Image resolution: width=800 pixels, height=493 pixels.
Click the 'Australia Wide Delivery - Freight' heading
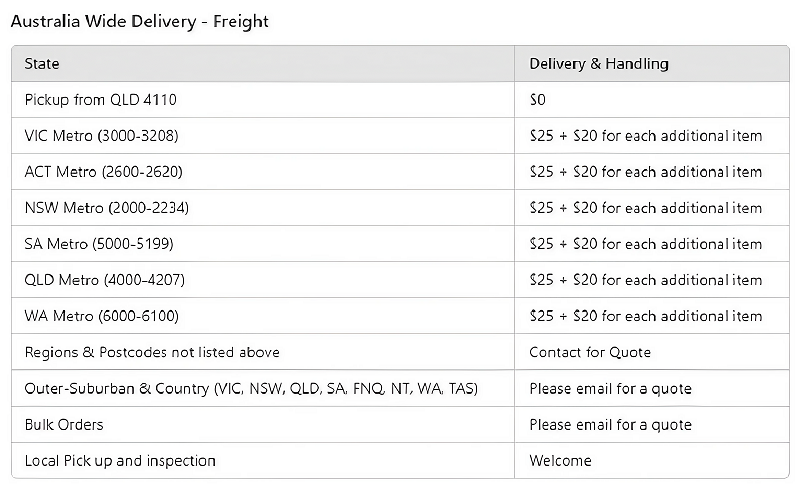point(139,21)
